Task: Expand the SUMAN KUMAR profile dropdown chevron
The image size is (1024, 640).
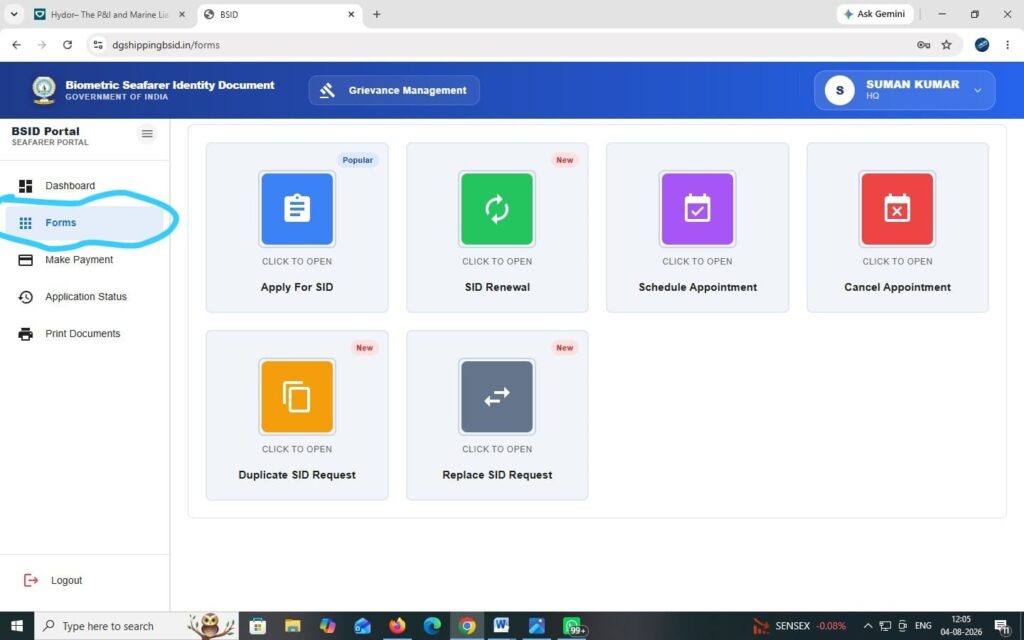Action: [978, 90]
